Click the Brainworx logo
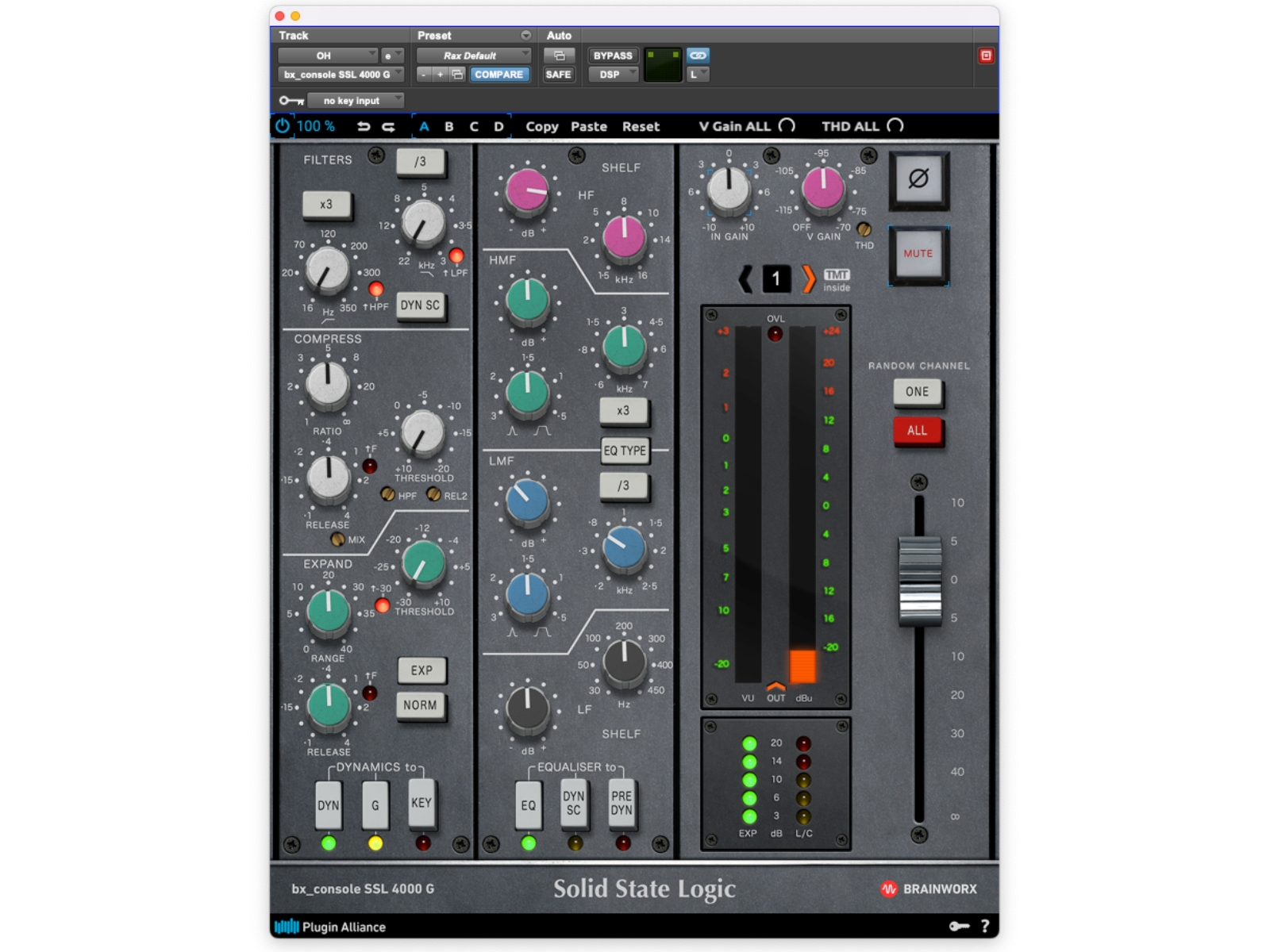 click(x=928, y=889)
